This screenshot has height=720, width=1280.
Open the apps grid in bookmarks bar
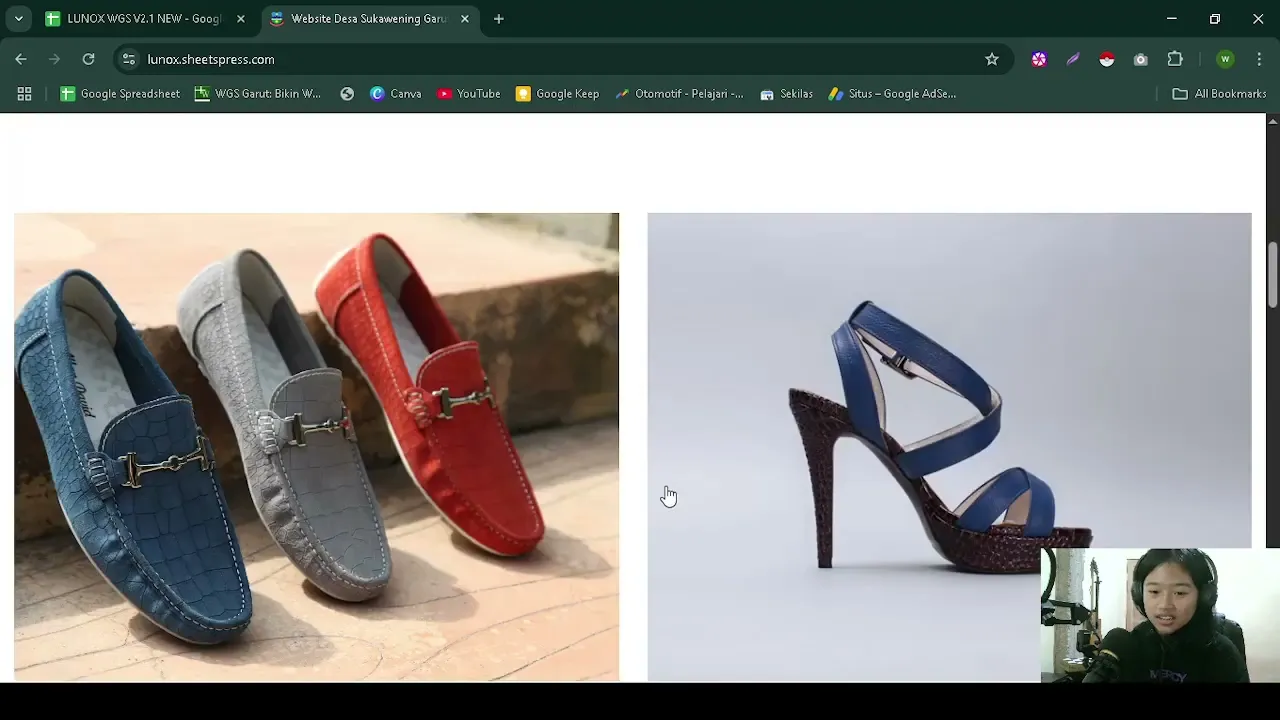(x=24, y=94)
